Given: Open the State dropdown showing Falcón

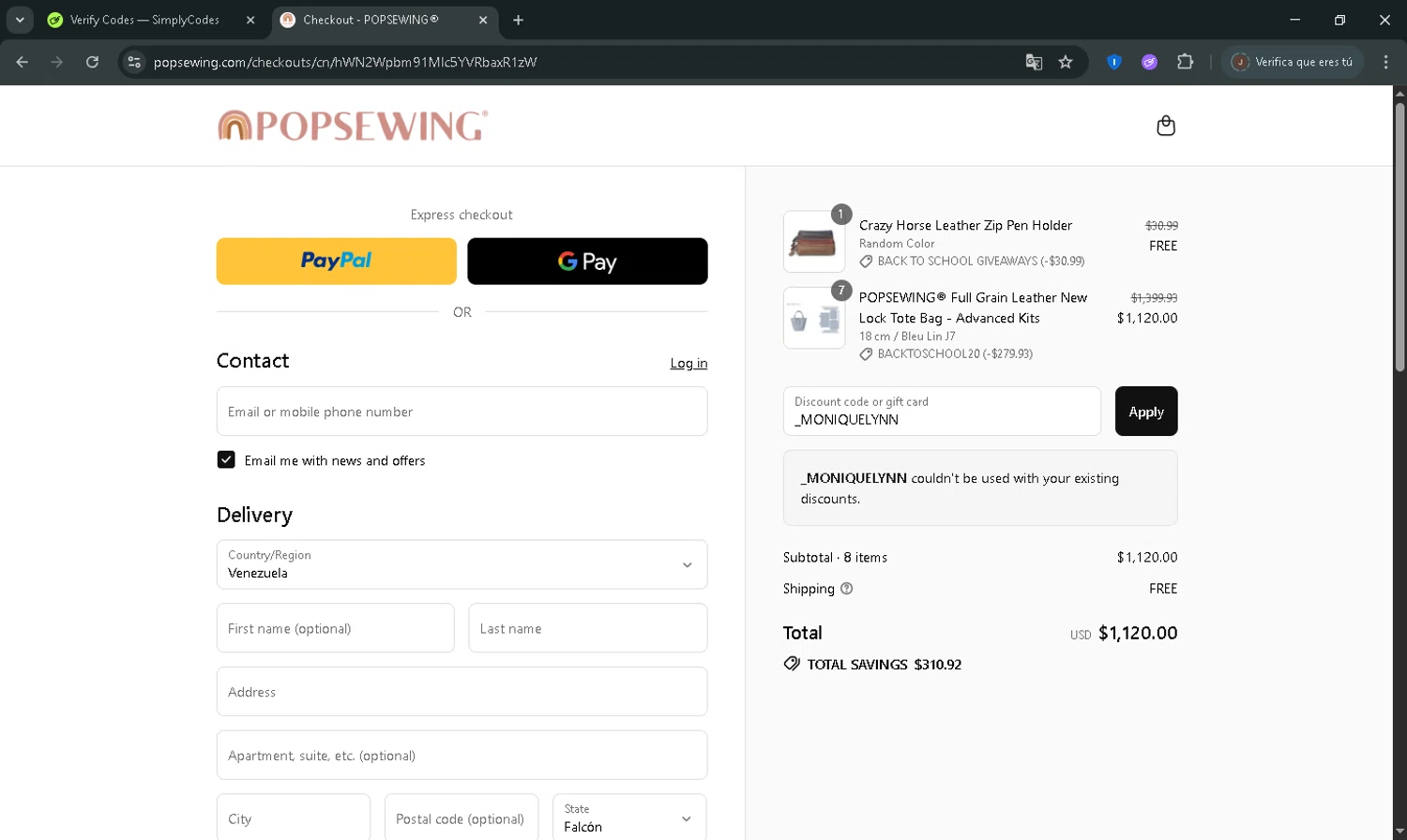Looking at the screenshot, I should (x=629, y=817).
